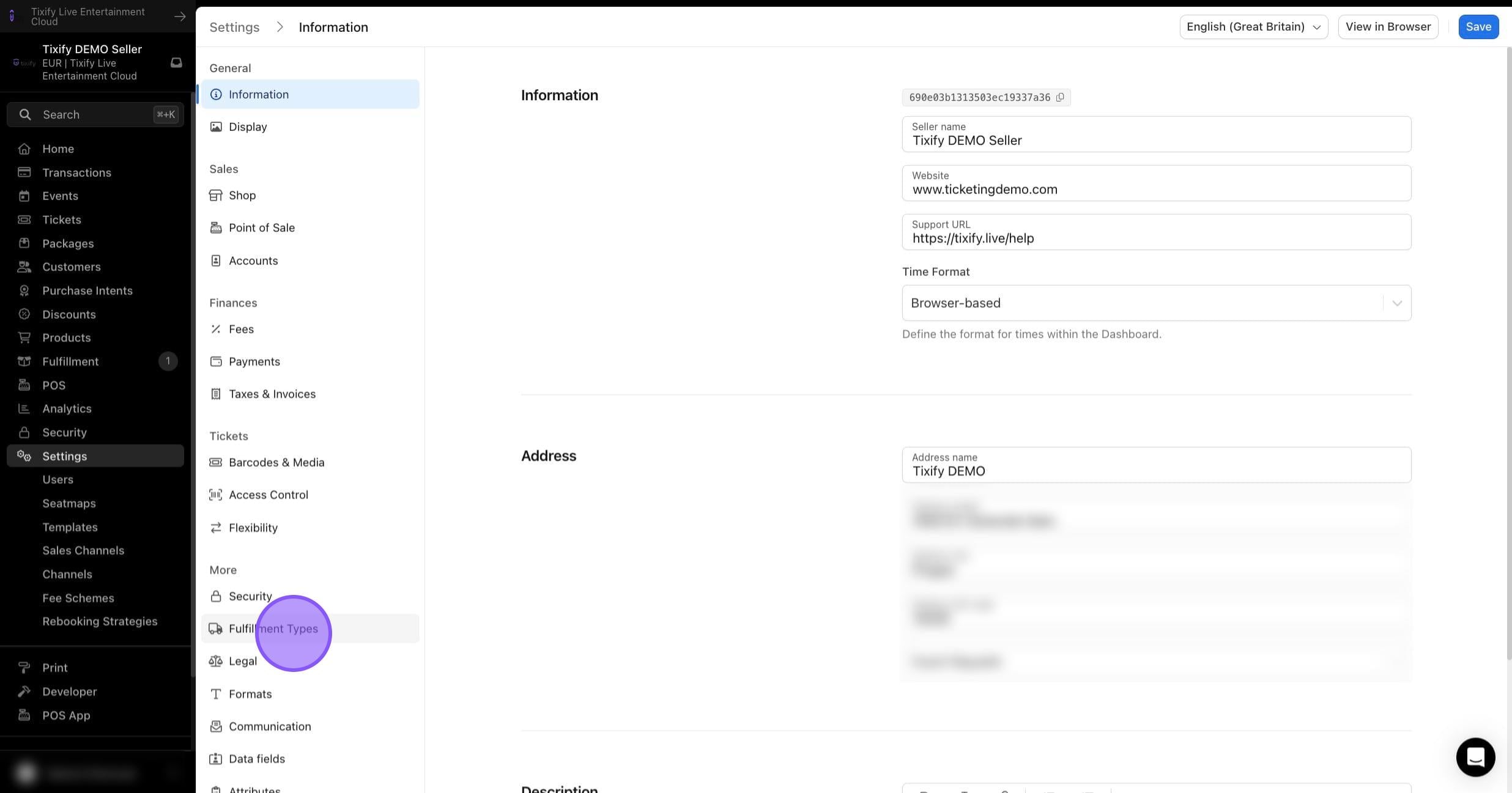
Task: Open Sales Channels in the sidebar
Action: pos(83,550)
